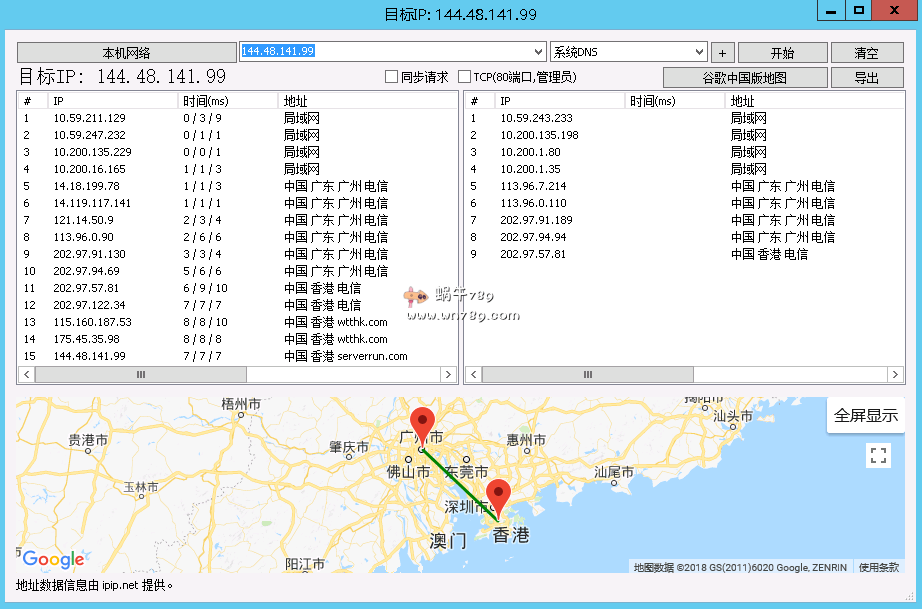Click the 时间(ms) column header in left table
This screenshot has height=609, width=922.
coord(228,101)
